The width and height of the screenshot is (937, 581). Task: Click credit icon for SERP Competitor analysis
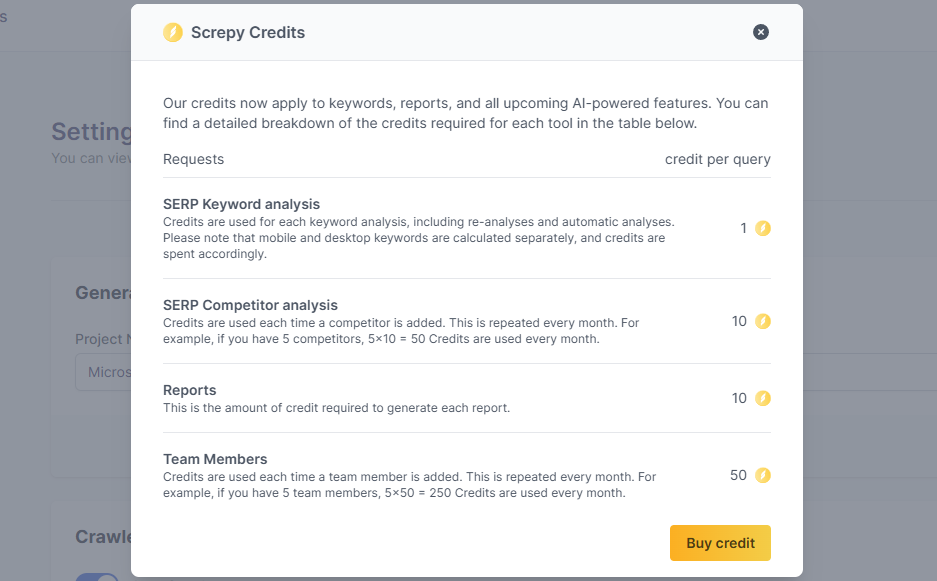pos(763,322)
